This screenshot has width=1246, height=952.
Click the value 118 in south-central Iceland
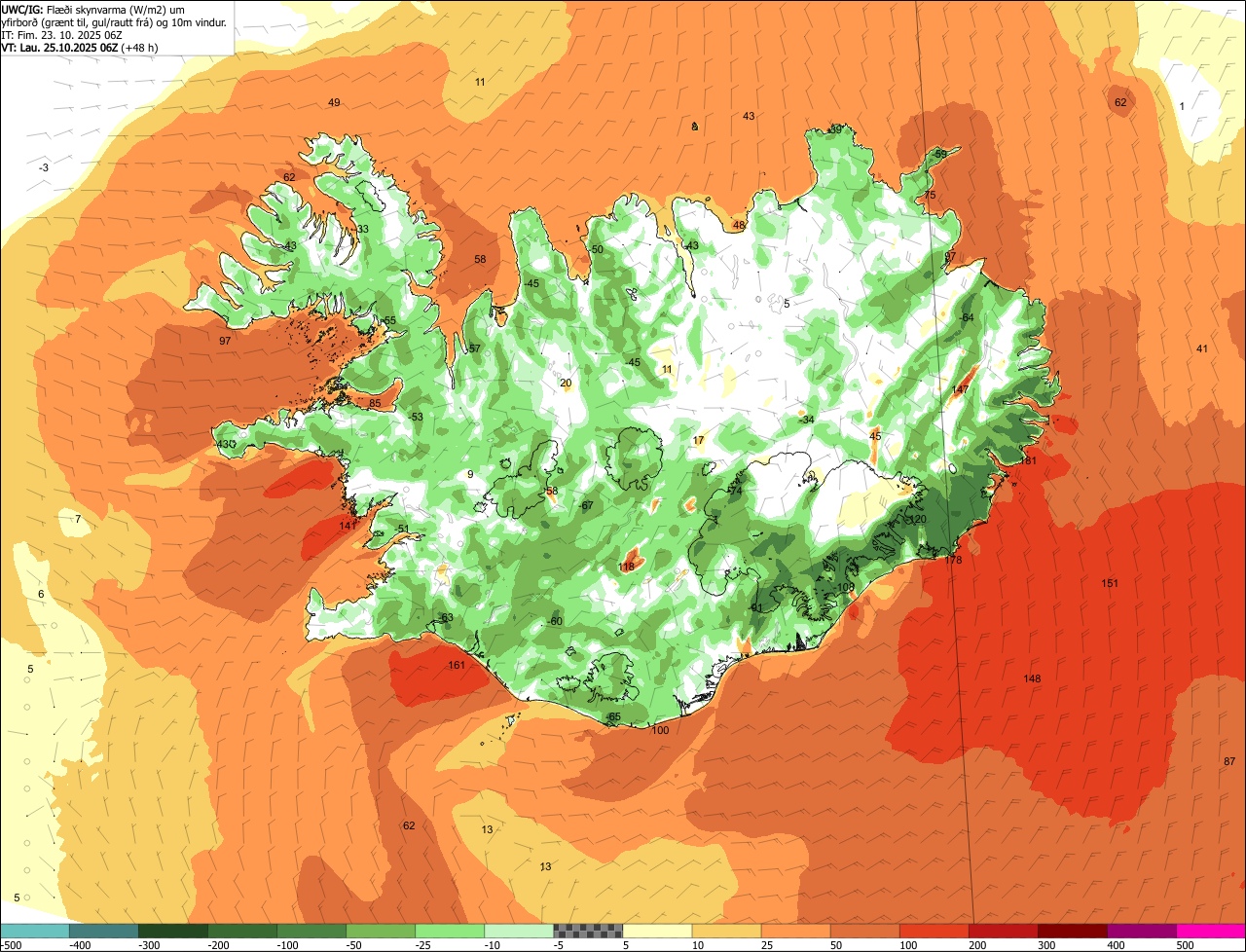[627, 567]
